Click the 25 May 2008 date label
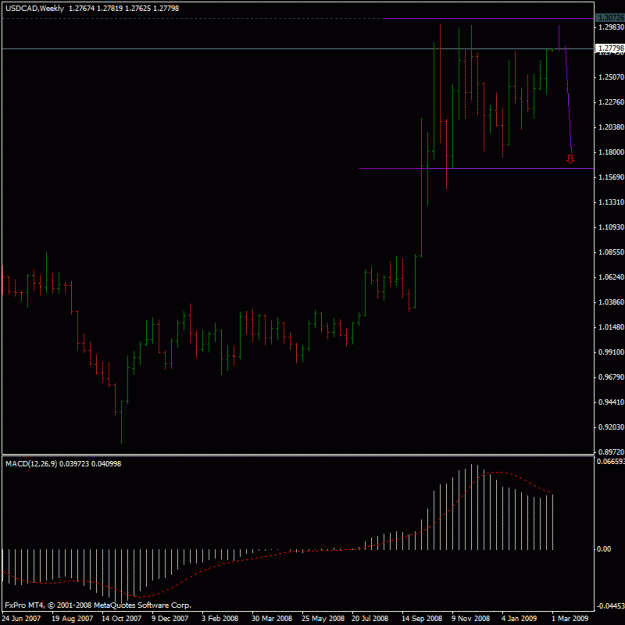The width and height of the screenshot is (625, 625). [323, 618]
